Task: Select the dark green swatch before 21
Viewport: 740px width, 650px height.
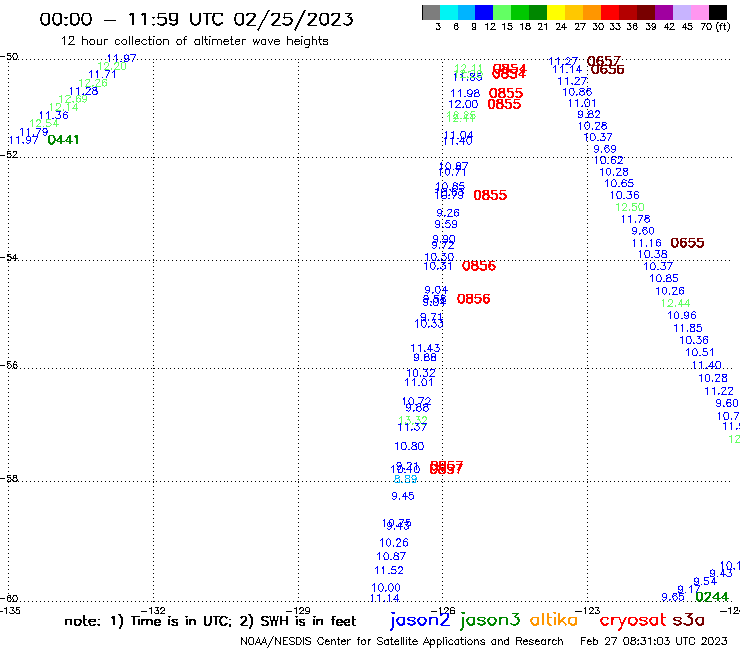Action: click(538, 12)
